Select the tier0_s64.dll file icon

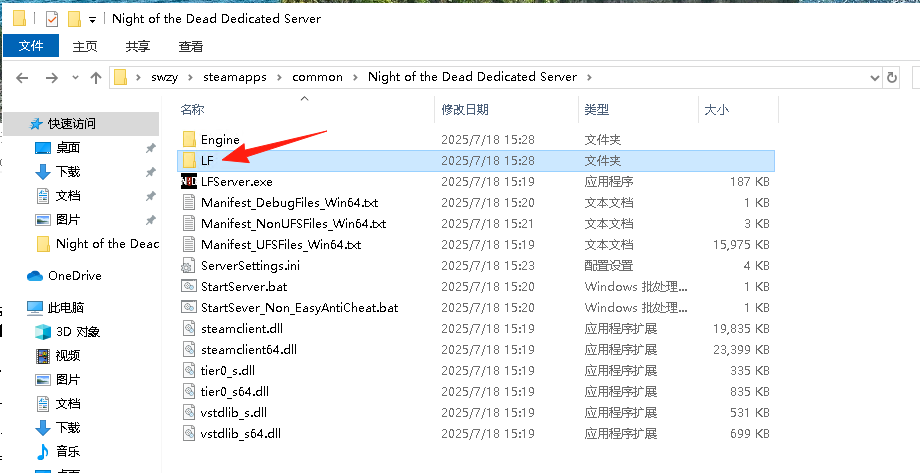pyautogui.click(x=189, y=391)
